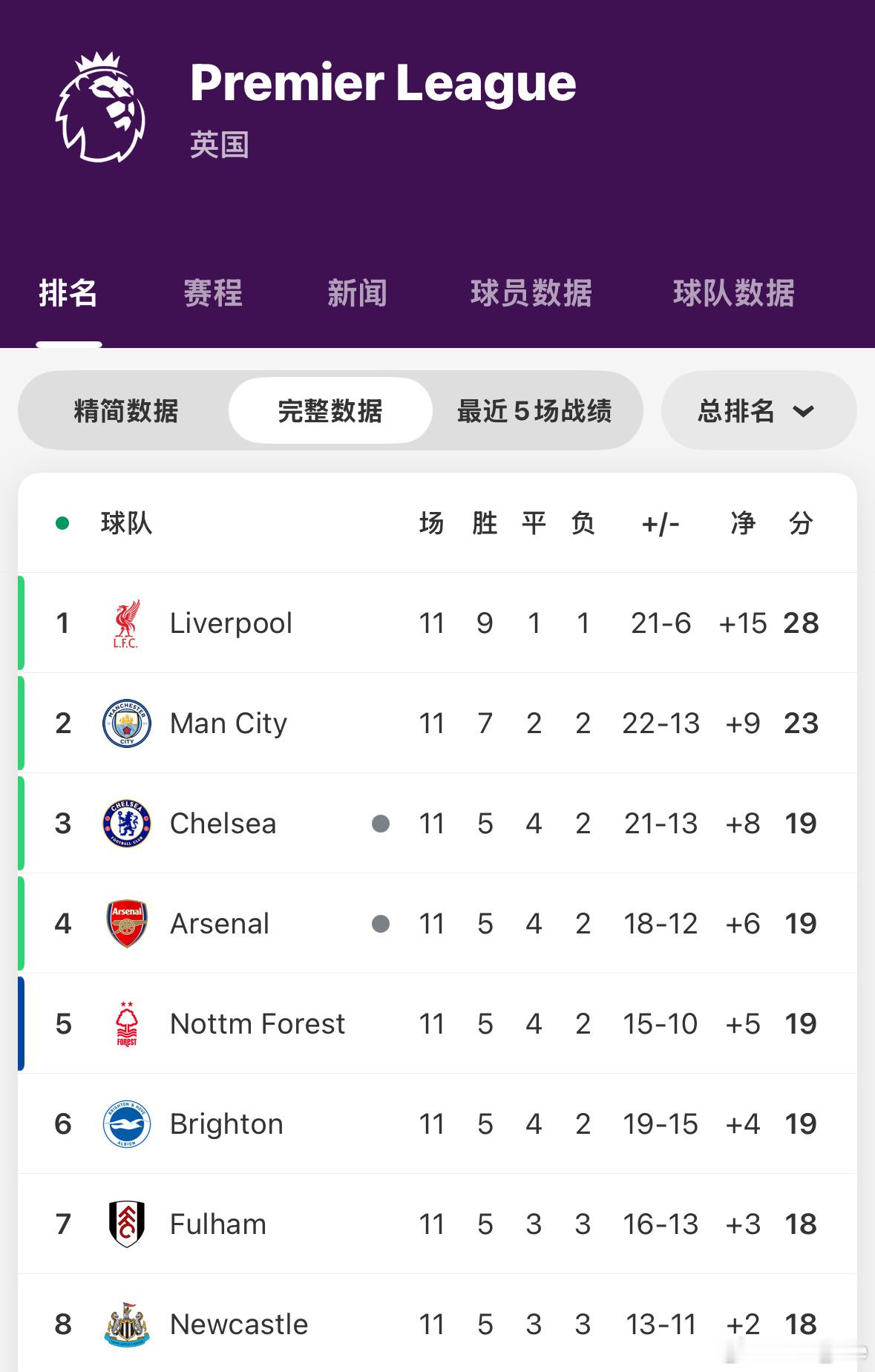This screenshot has height=1372, width=875.
Task: Switch to the 赛程 tab
Action: pos(213,293)
